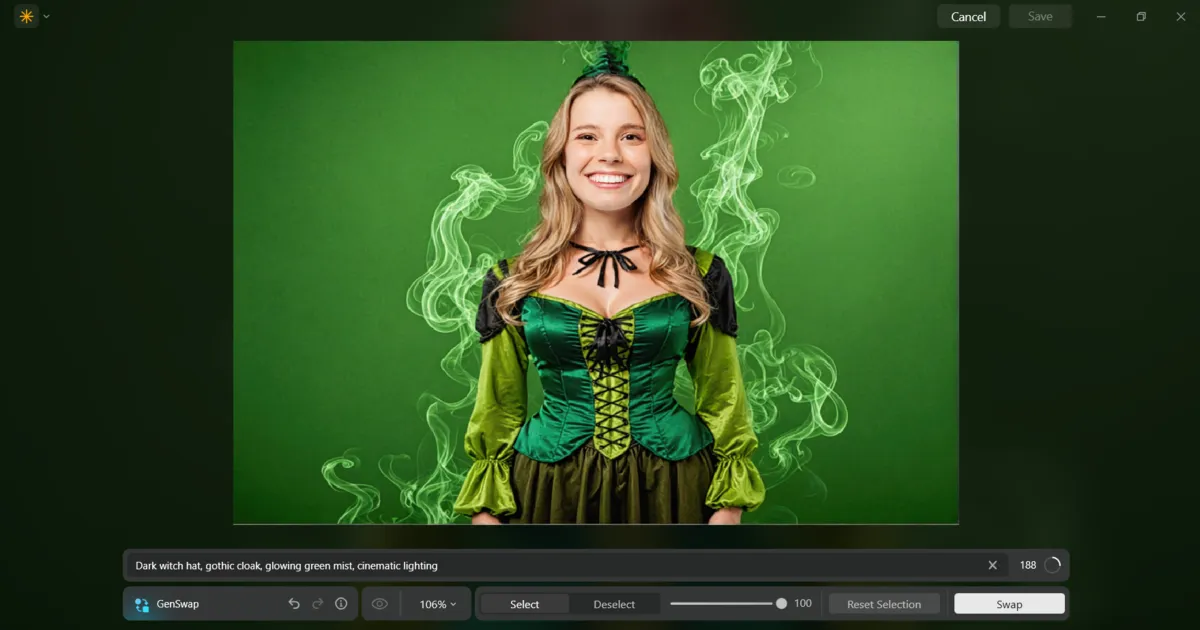Expand the chevron next to the app logo
The height and width of the screenshot is (630, 1200).
point(45,16)
